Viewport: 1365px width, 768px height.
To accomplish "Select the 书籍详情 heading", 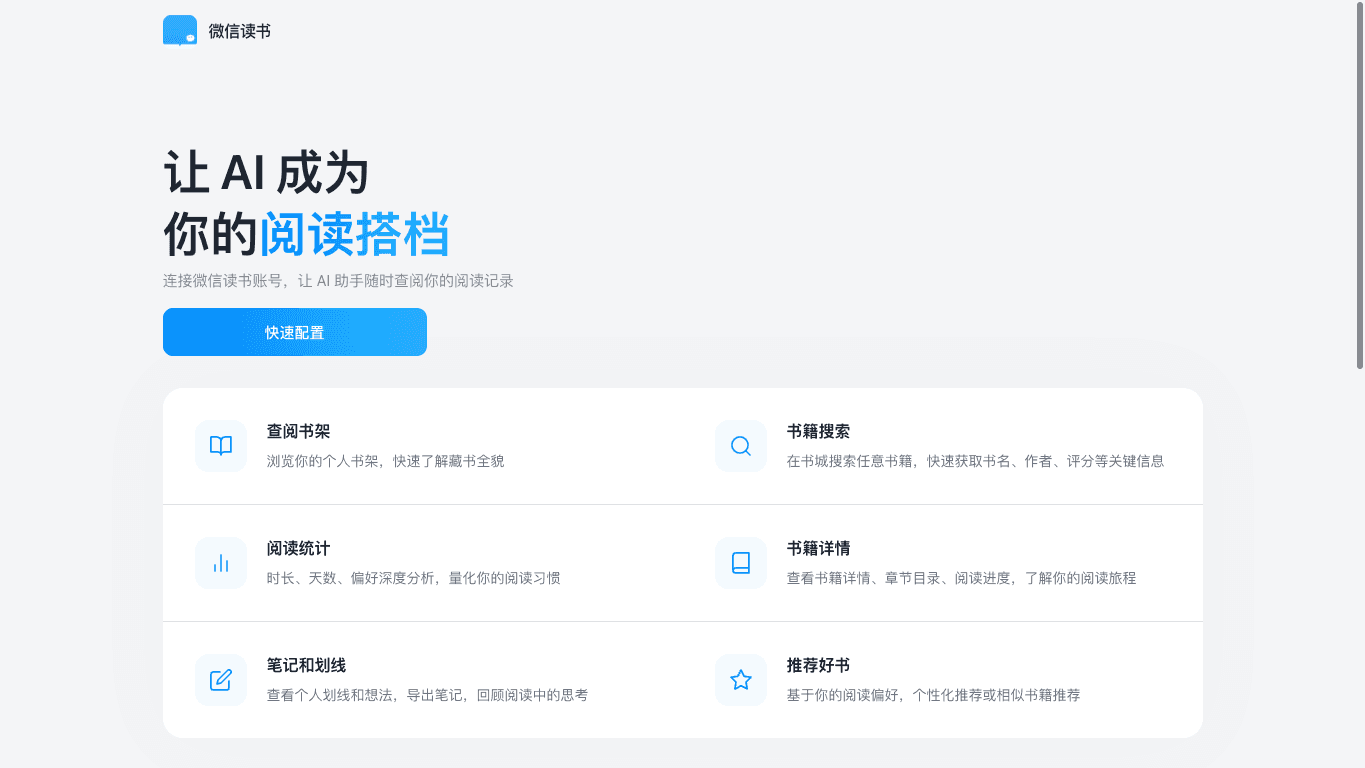I will (818, 549).
